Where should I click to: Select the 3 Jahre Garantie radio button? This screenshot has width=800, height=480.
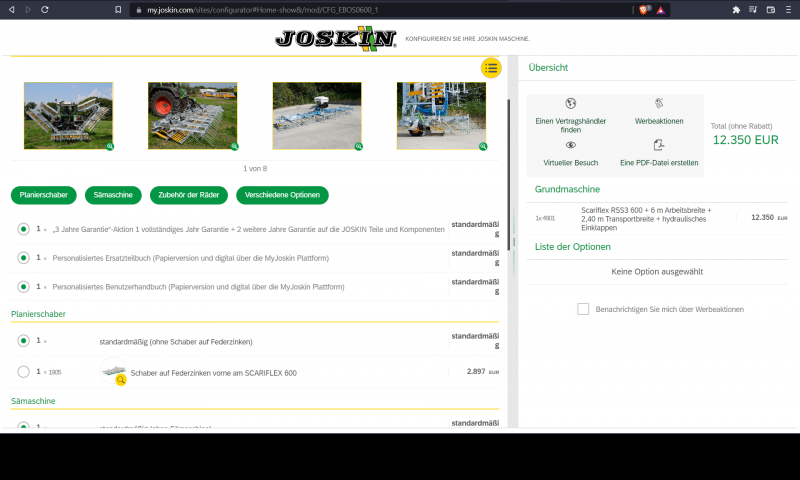pyautogui.click(x=23, y=229)
